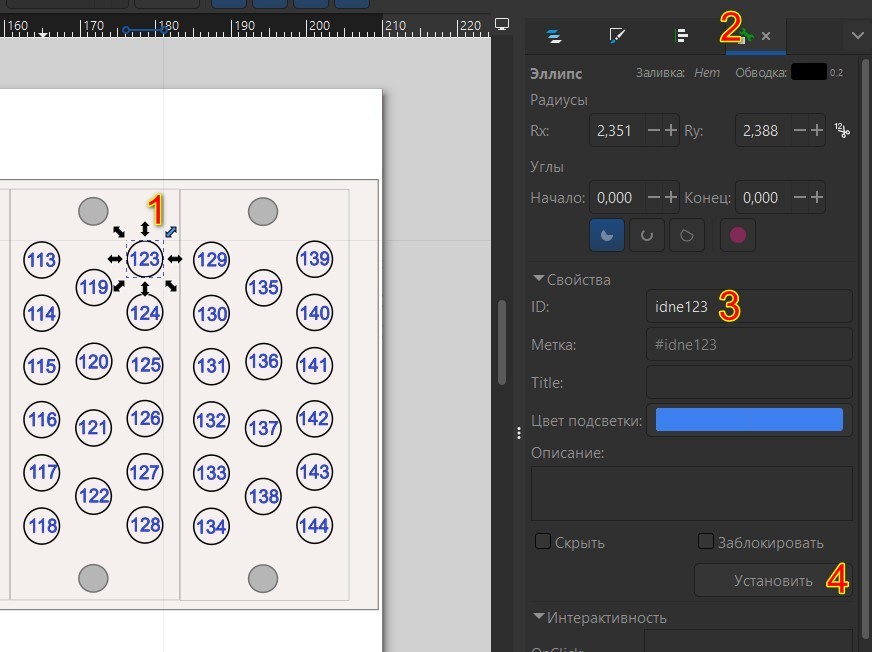This screenshot has width=872, height=652.
Task: Close the Object Properties panel tab
Action: coord(766,36)
